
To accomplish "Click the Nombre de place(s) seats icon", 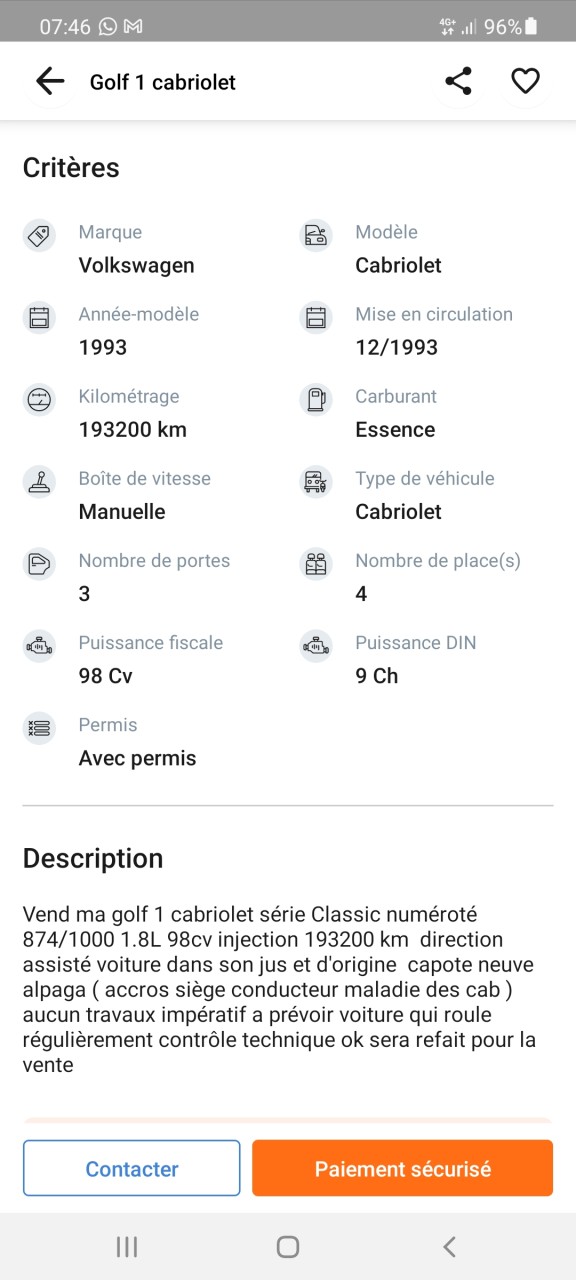I will click(316, 564).
